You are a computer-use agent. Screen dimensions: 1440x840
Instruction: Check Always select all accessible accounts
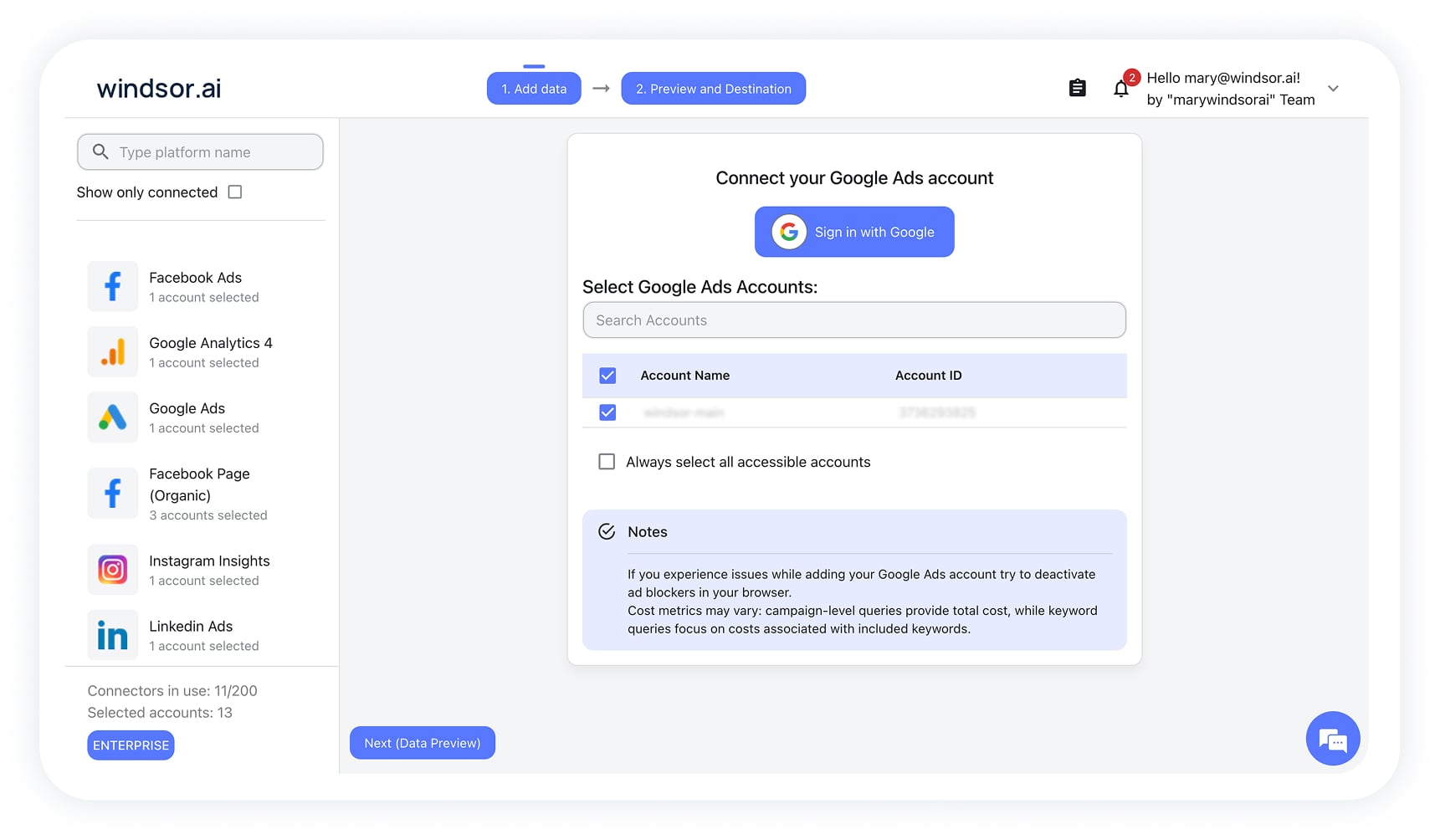[x=607, y=462]
